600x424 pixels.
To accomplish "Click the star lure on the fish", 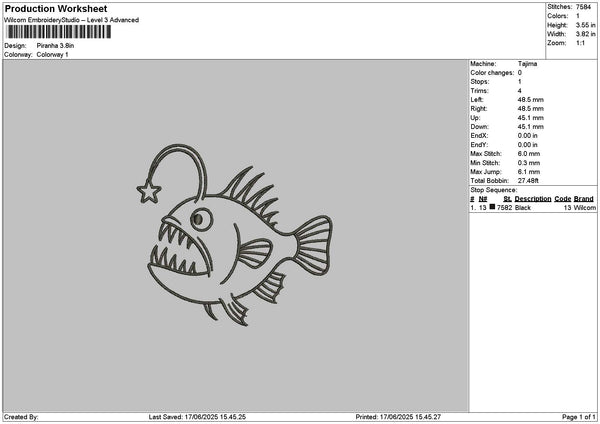I will point(149,191).
